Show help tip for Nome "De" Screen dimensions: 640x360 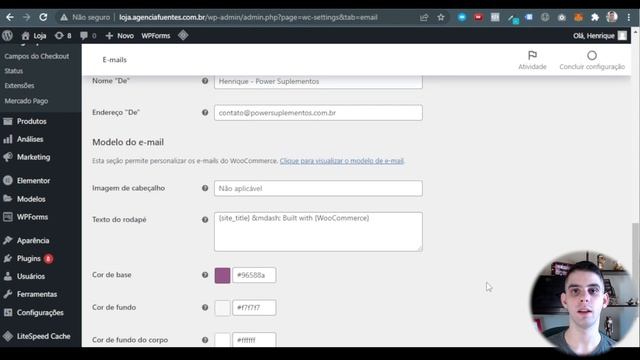click(x=205, y=81)
